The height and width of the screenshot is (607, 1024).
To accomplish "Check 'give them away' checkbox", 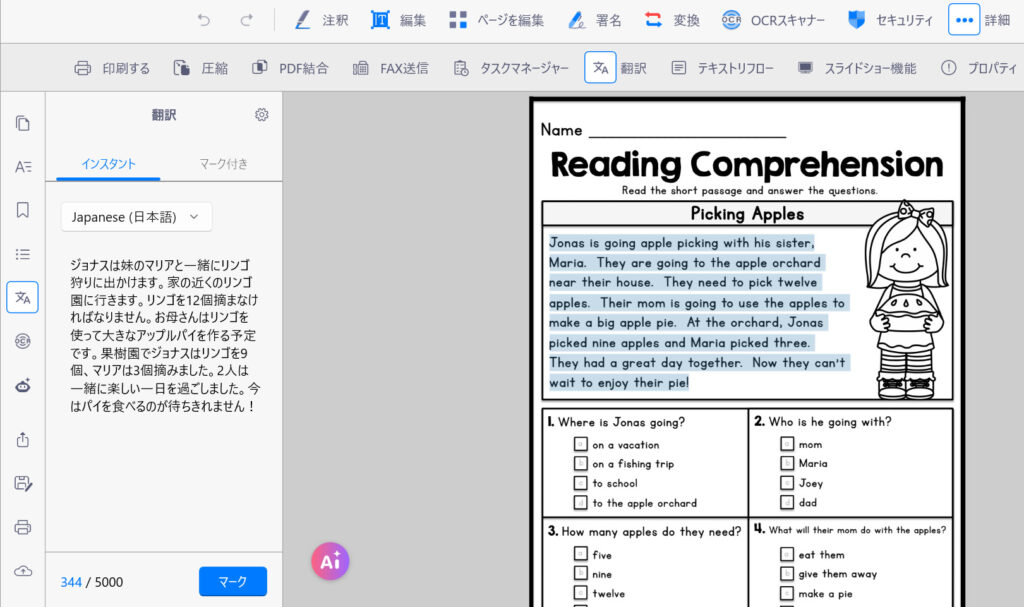I will (787, 574).
